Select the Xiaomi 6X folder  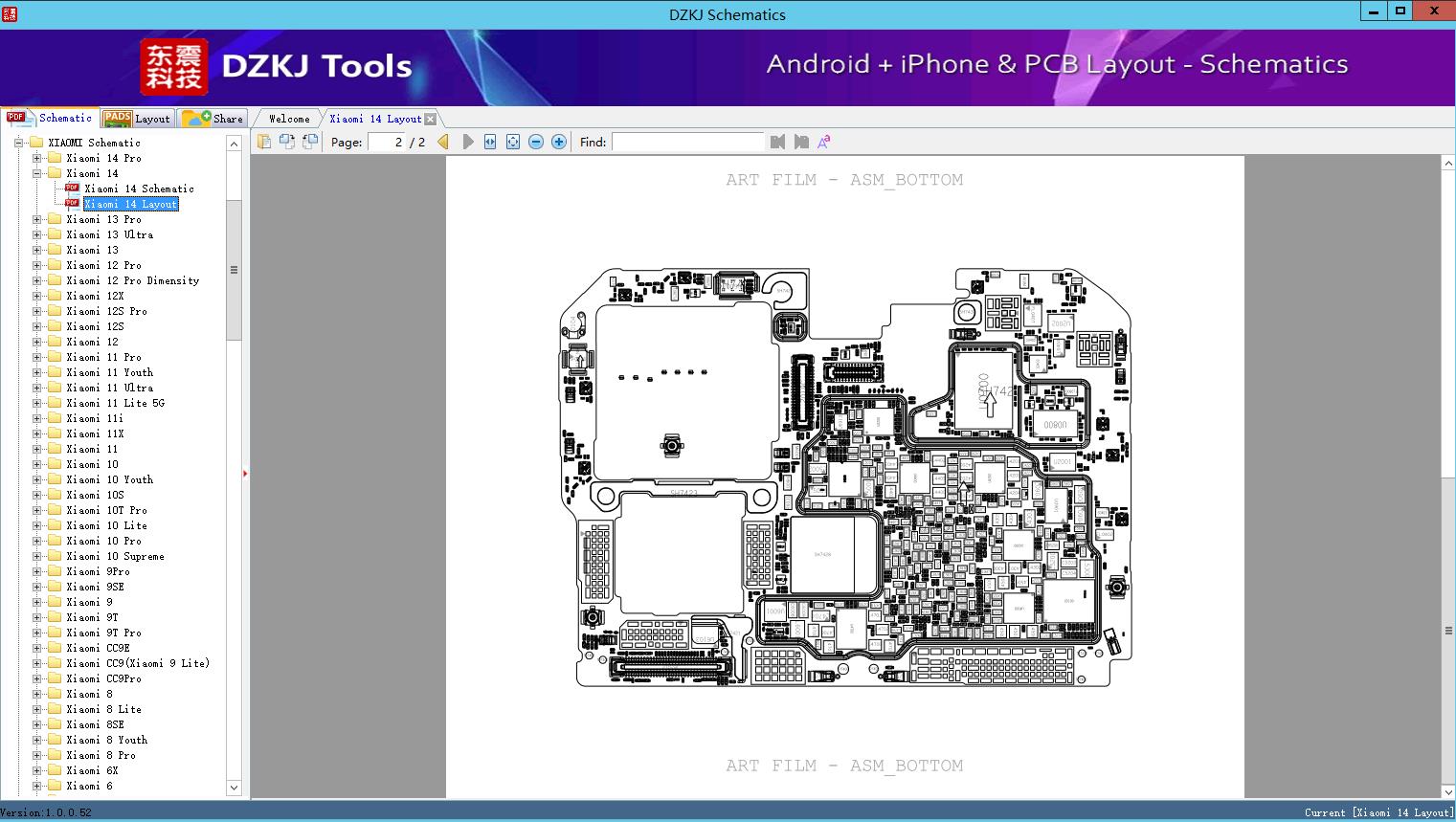tap(92, 770)
